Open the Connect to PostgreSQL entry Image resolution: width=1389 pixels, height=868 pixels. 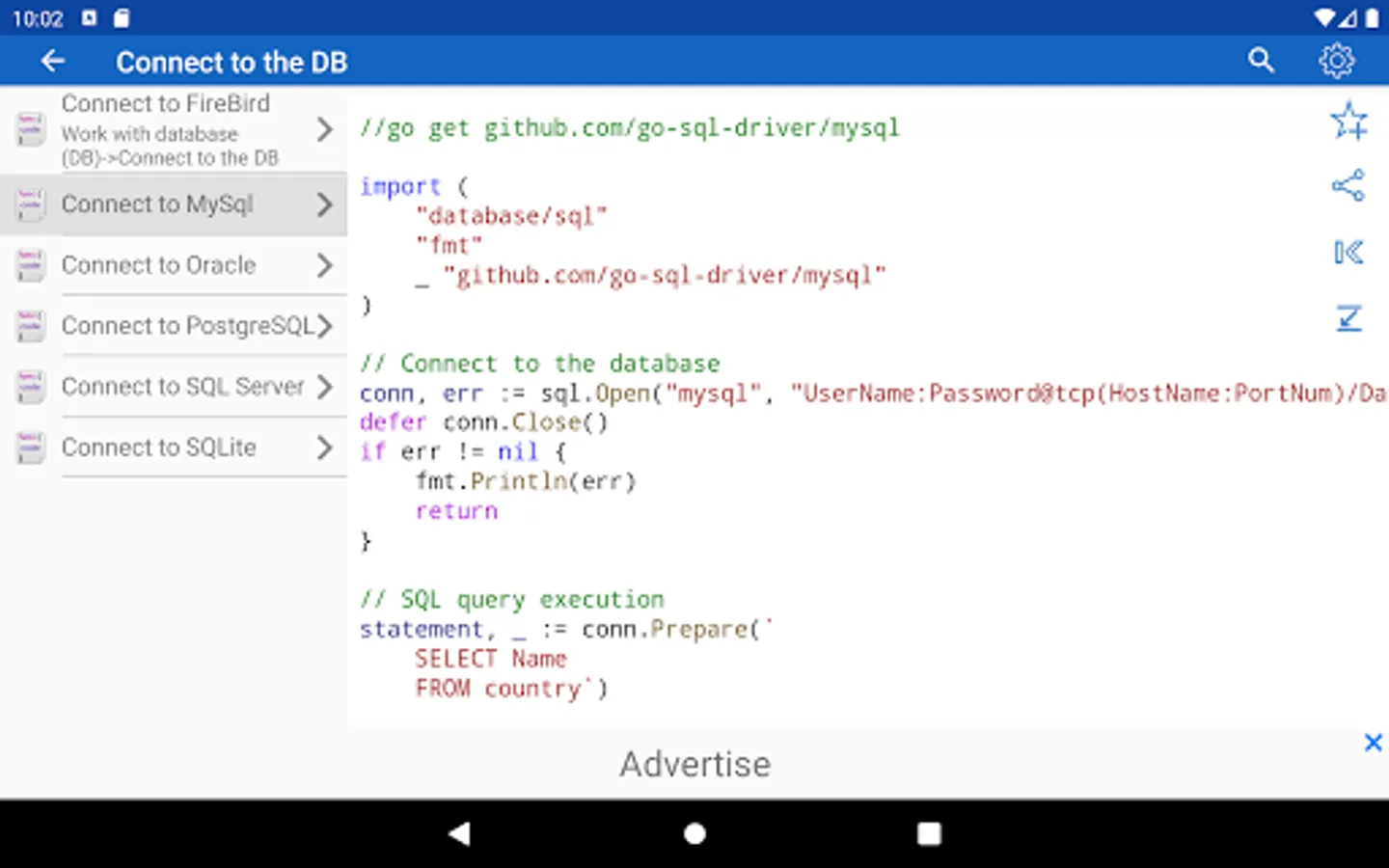(174, 326)
